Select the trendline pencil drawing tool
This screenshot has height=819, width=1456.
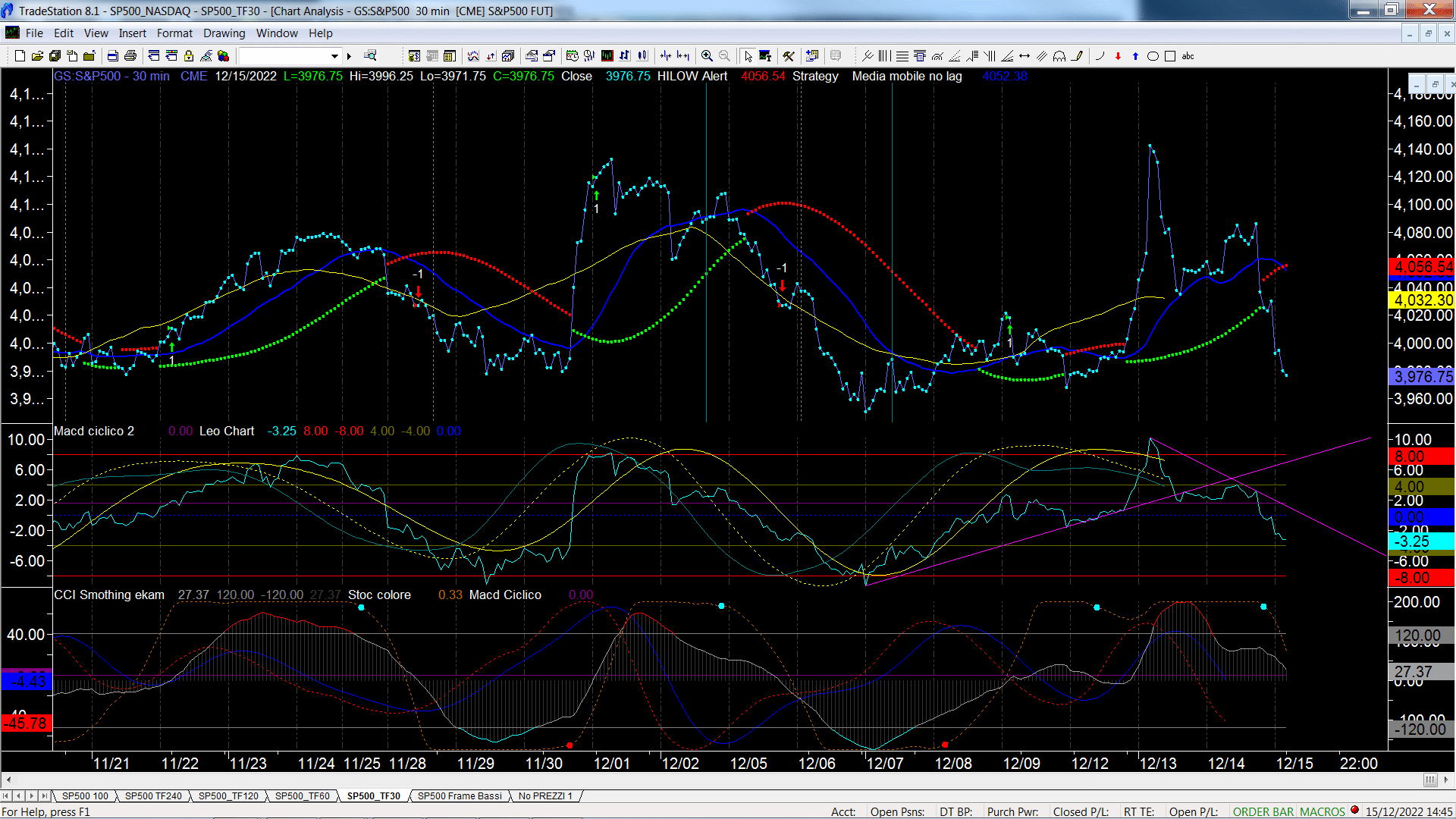1077,56
